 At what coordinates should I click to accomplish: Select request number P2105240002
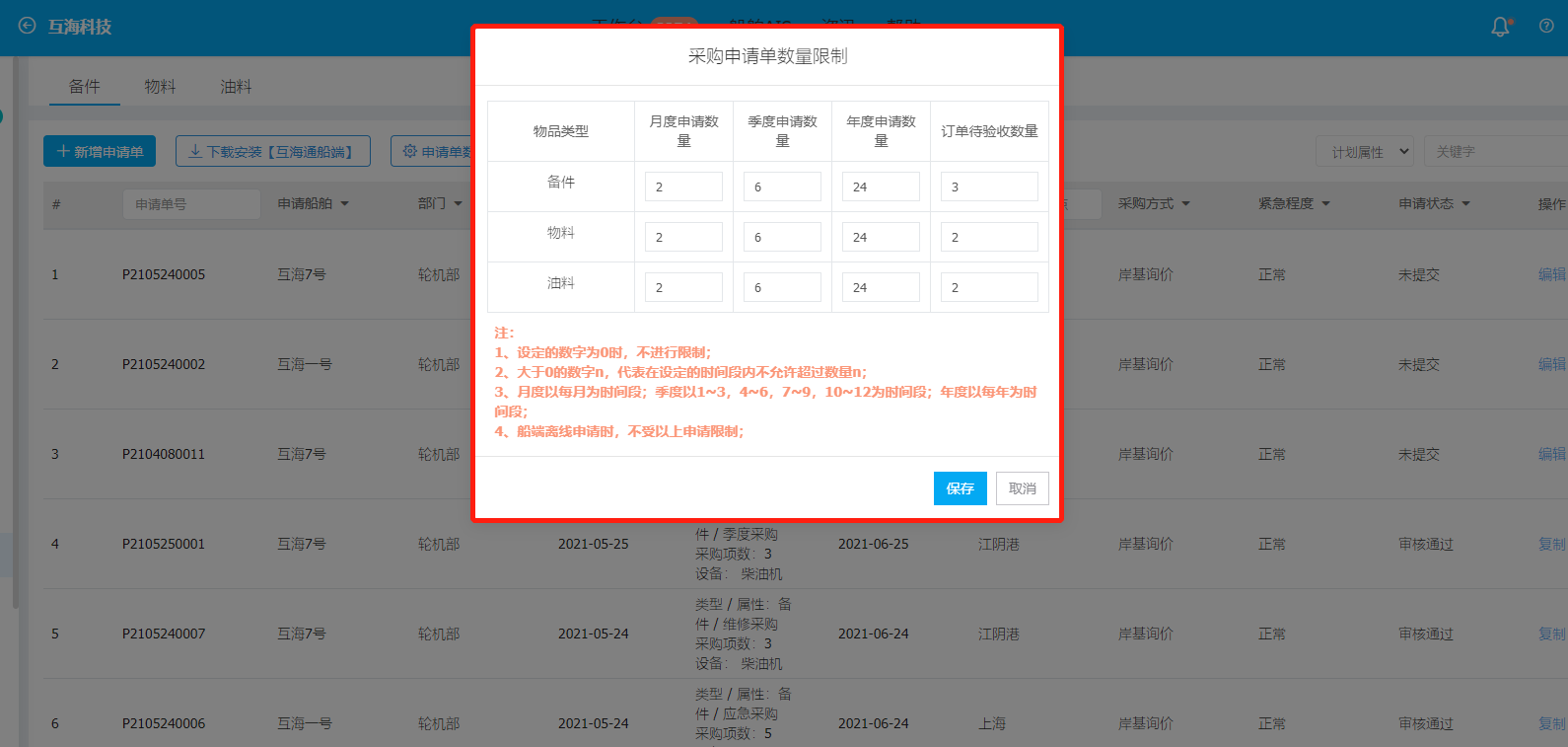click(164, 364)
